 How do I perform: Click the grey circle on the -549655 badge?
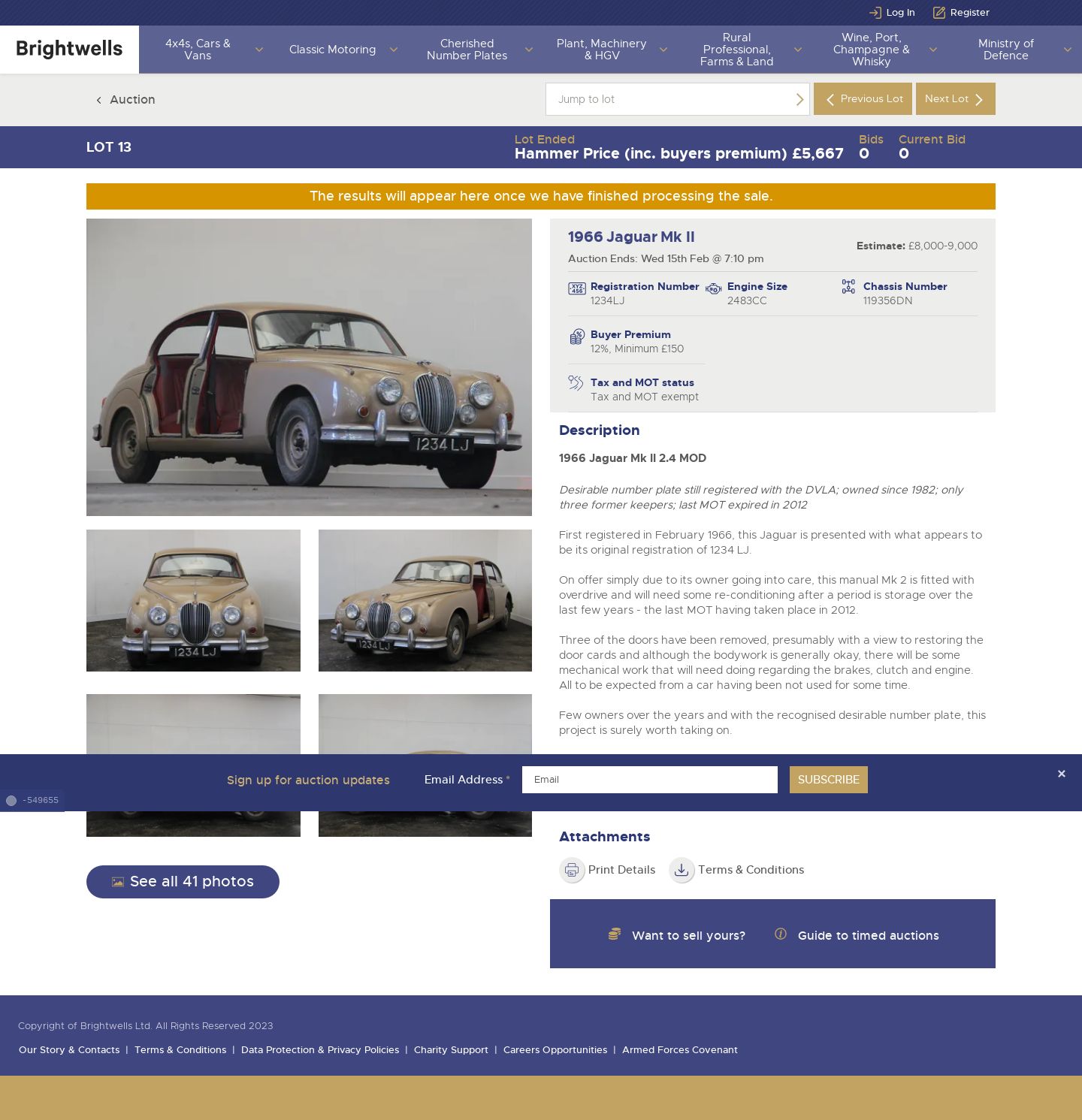pos(11,801)
